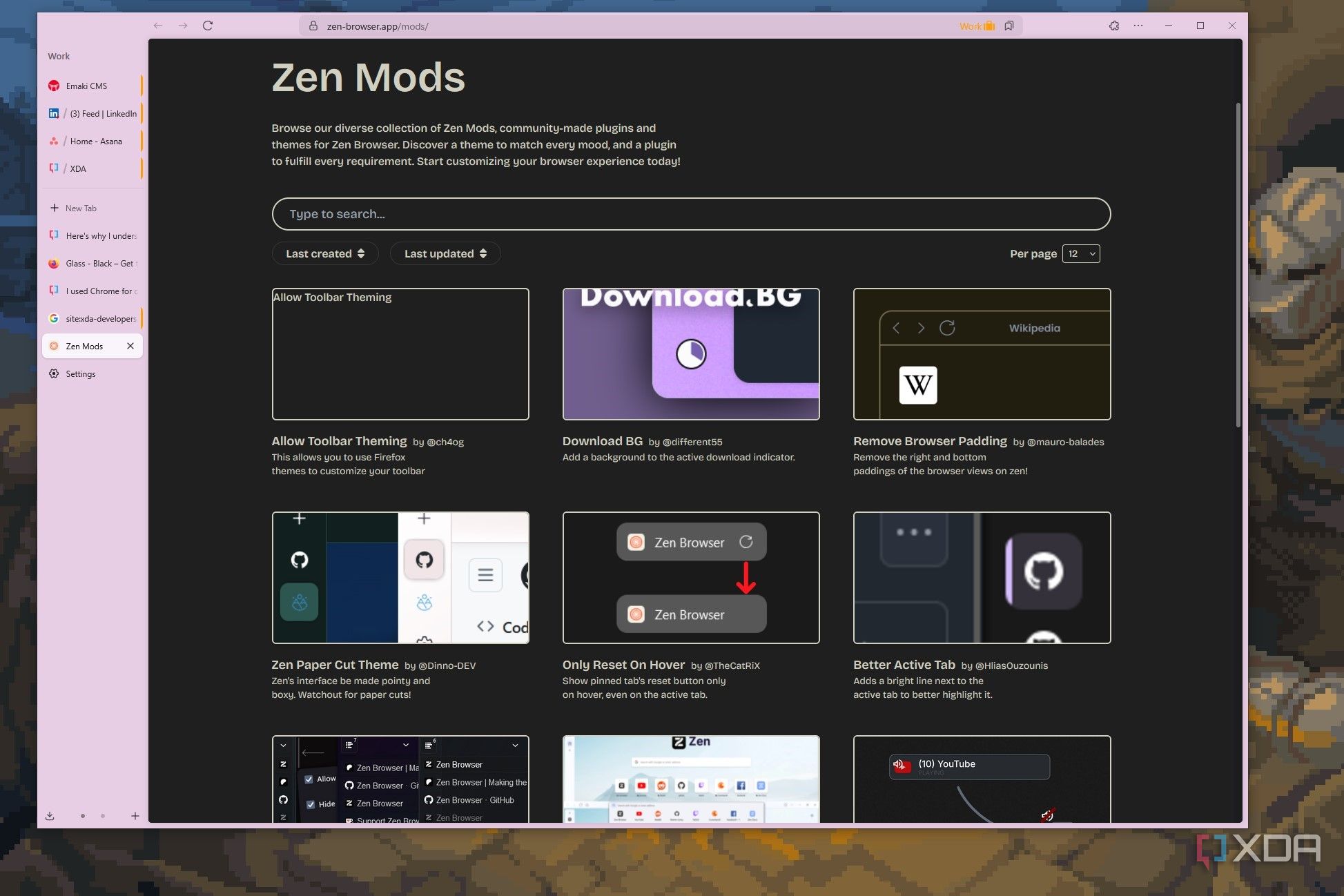
Task: Click the browser back arrow
Action: point(158,26)
